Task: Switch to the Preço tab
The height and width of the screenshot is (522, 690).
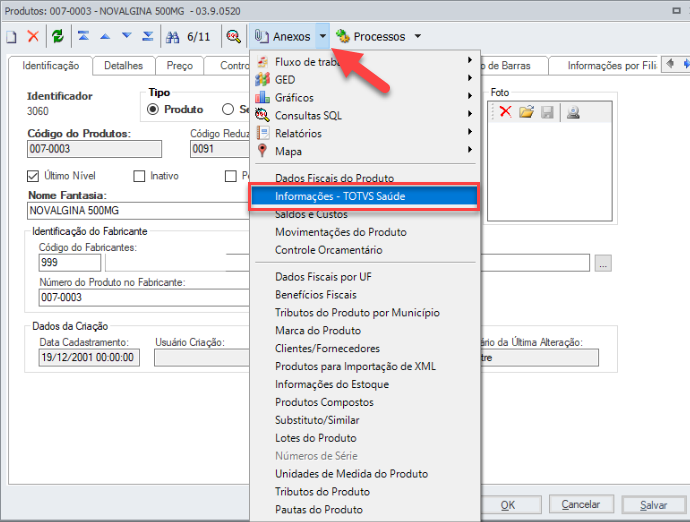Action: (x=180, y=66)
